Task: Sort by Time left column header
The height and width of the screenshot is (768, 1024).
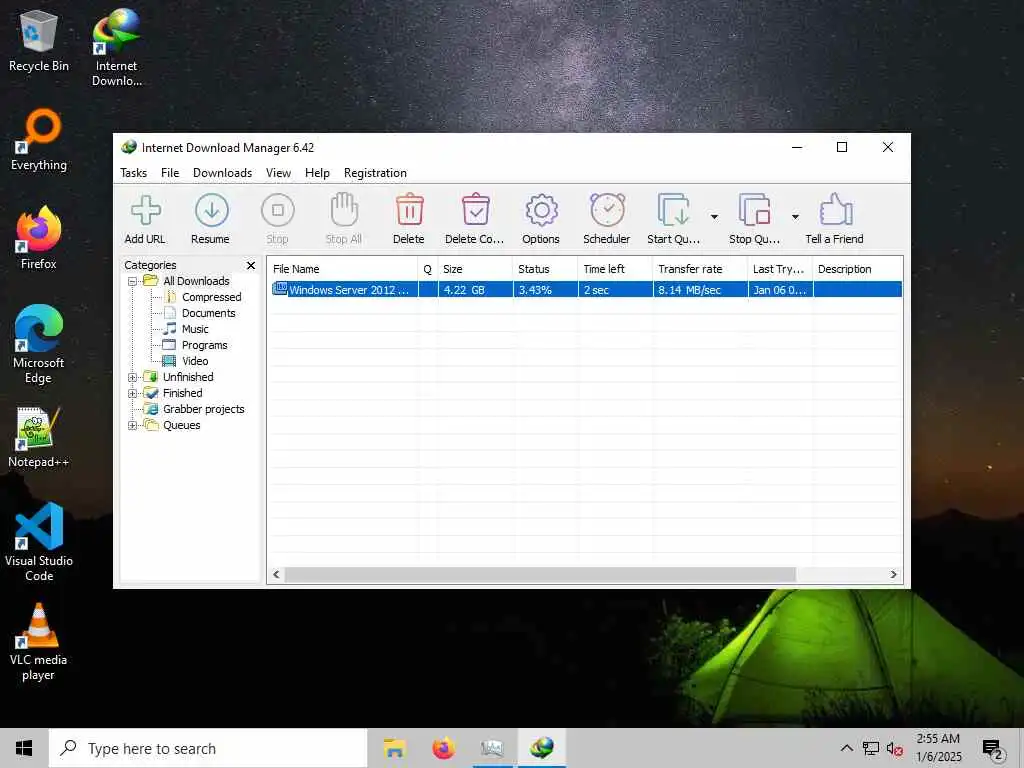Action: coord(615,269)
